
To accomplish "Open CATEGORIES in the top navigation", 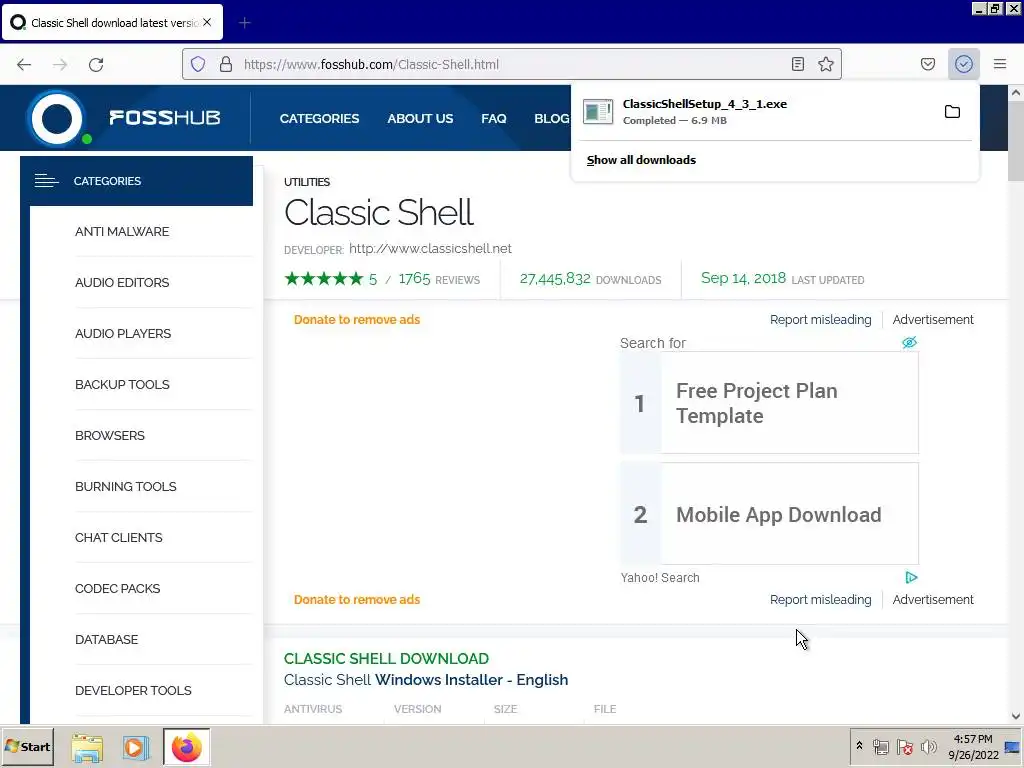I will (x=319, y=118).
